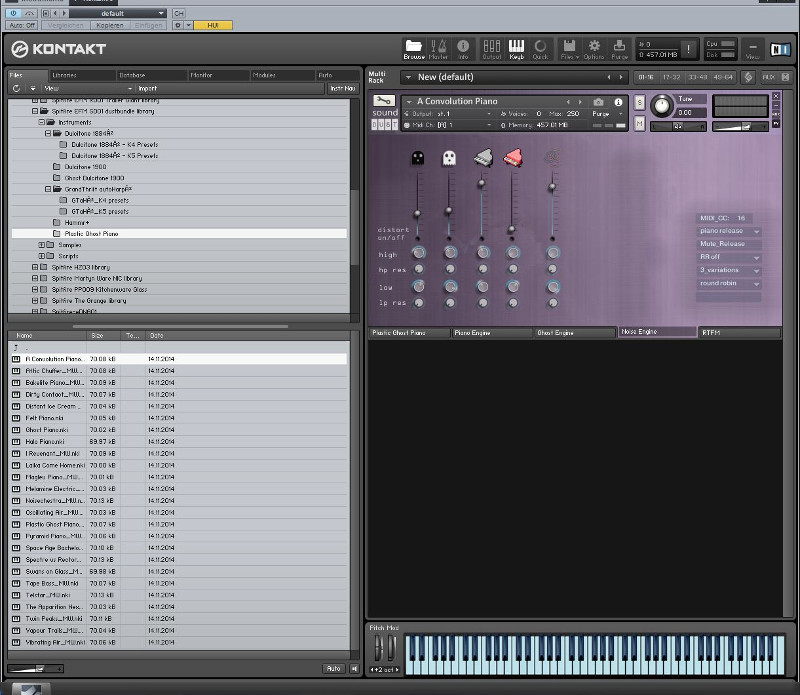Click the grey grand piano icon

482,158
